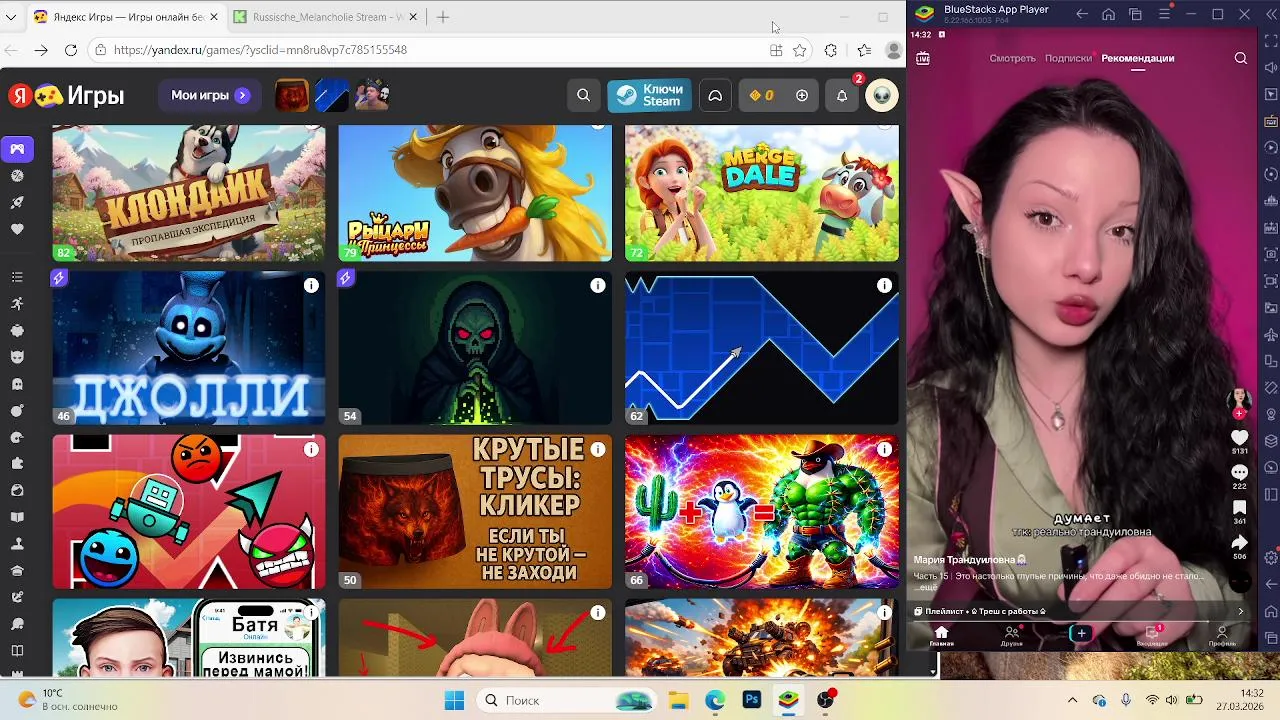This screenshot has height=720, width=1280.
Task: Switch to the Подписки tab in TikTok
Action: [x=1068, y=58]
